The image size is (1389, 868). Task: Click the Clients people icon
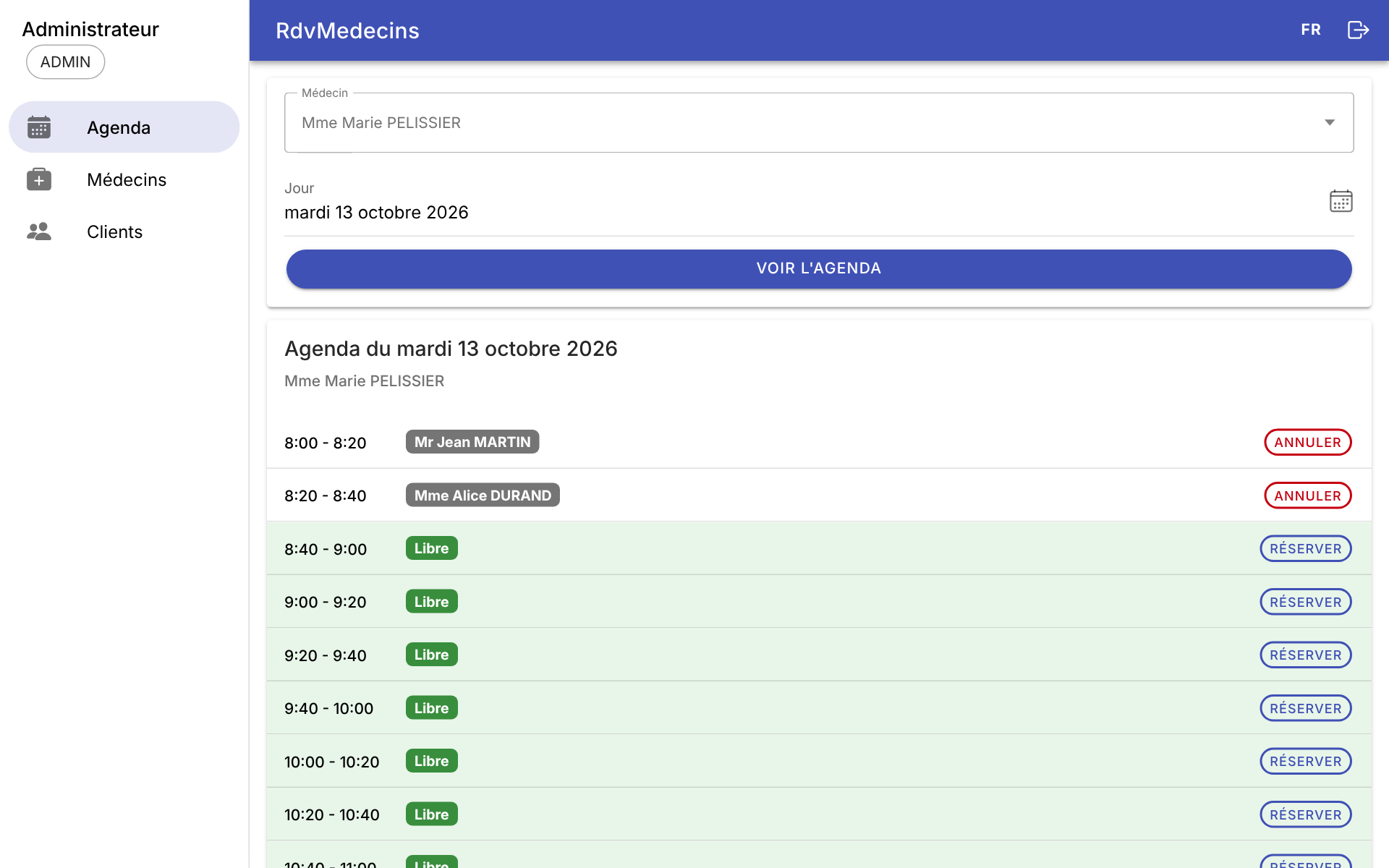click(39, 231)
